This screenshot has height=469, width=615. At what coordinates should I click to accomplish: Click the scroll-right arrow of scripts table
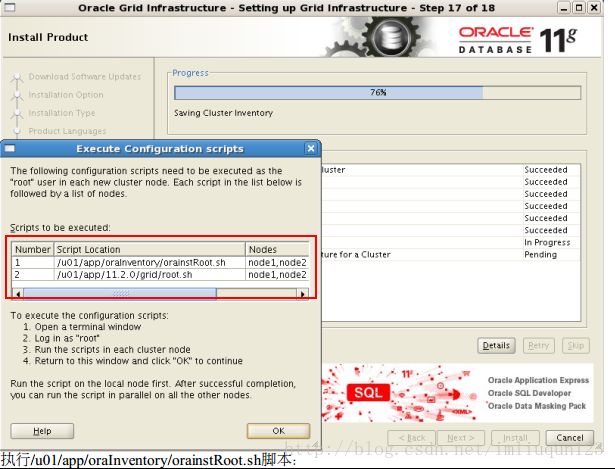click(x=302, y=294)
